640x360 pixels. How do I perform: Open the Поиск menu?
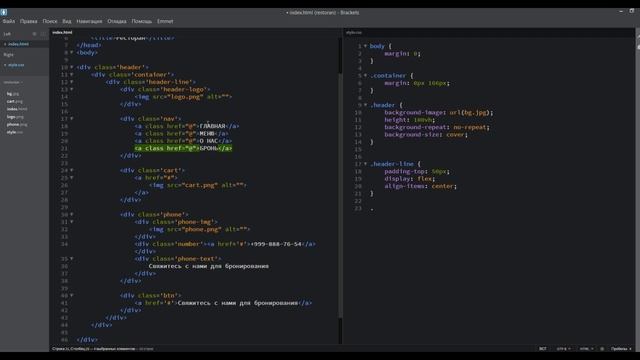point(50,21)
